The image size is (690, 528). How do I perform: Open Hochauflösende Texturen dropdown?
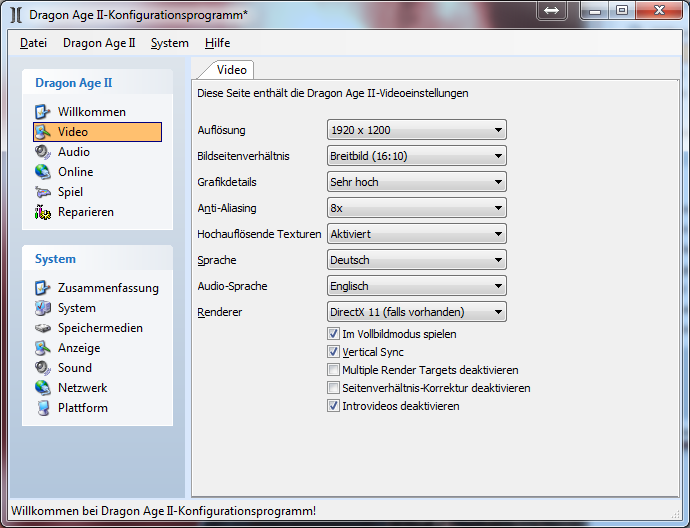(417, 234)
